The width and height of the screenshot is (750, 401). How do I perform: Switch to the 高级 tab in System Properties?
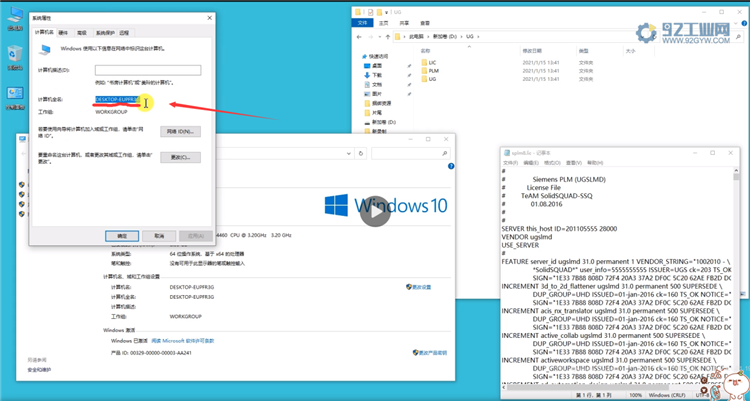pyautogui.click(x=82, y=33)
